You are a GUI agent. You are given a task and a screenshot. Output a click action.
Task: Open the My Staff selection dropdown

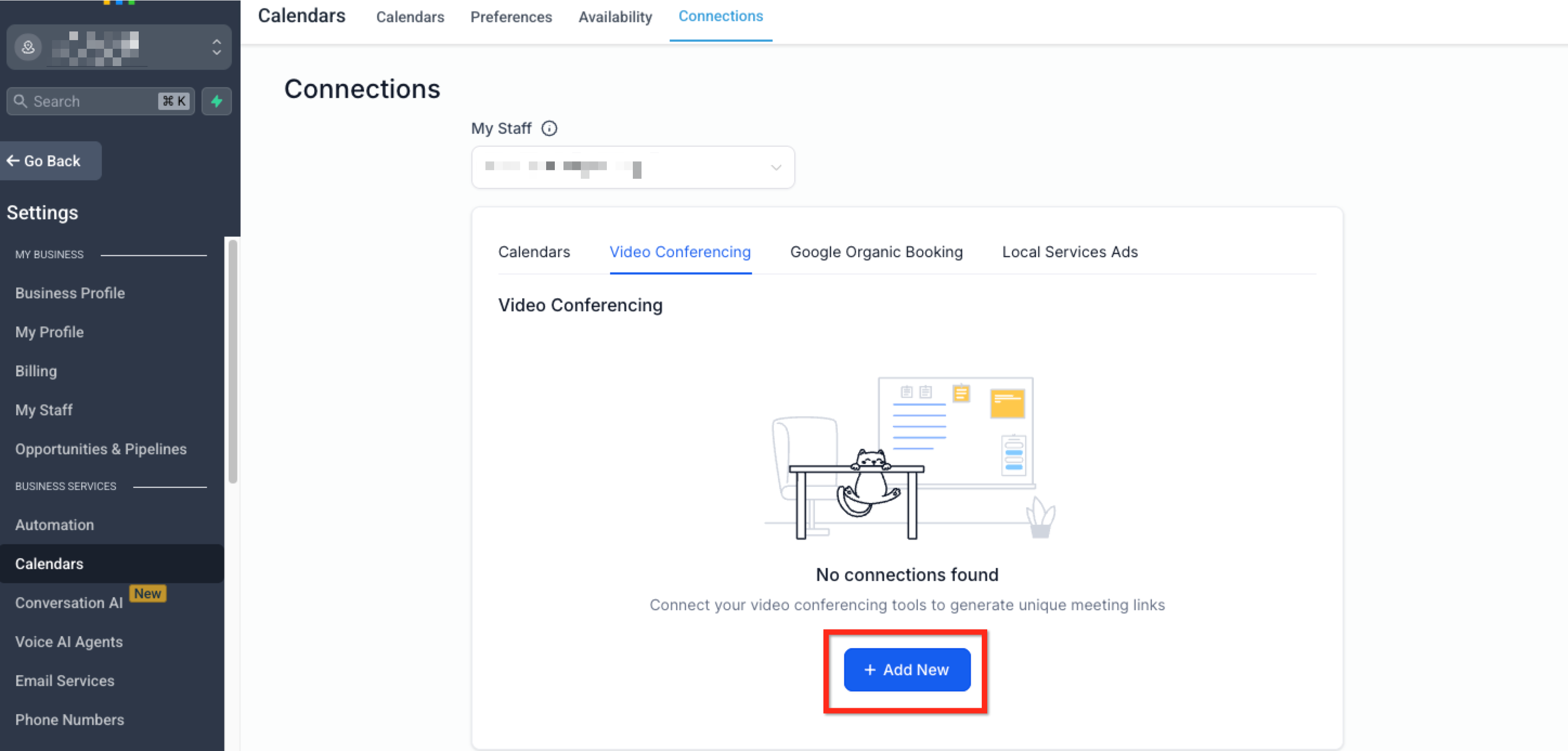pyautogui.click(x=632, y=167)
